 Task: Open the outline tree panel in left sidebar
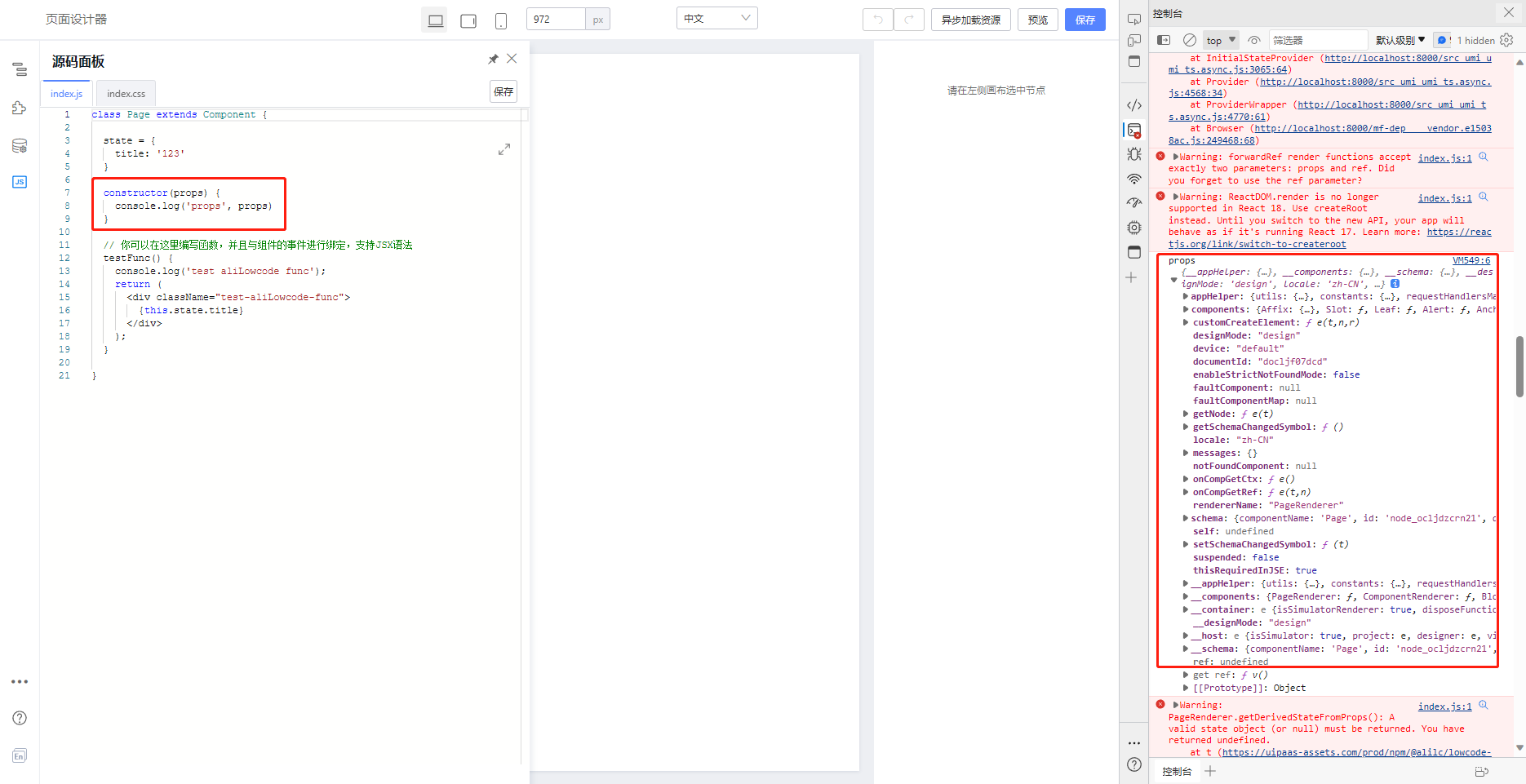pyautogui.click(x=18, y=69)
